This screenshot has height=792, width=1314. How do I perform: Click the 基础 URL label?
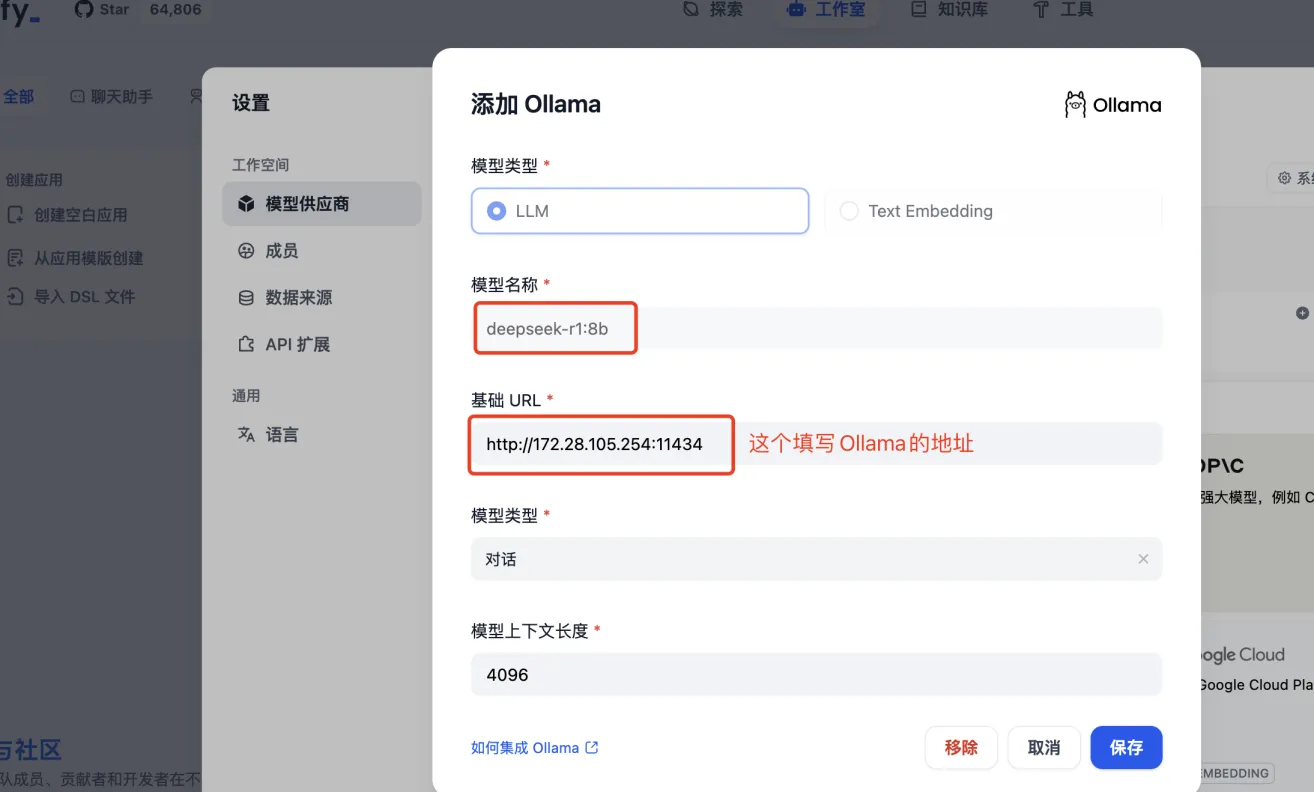tap(505, 400)
